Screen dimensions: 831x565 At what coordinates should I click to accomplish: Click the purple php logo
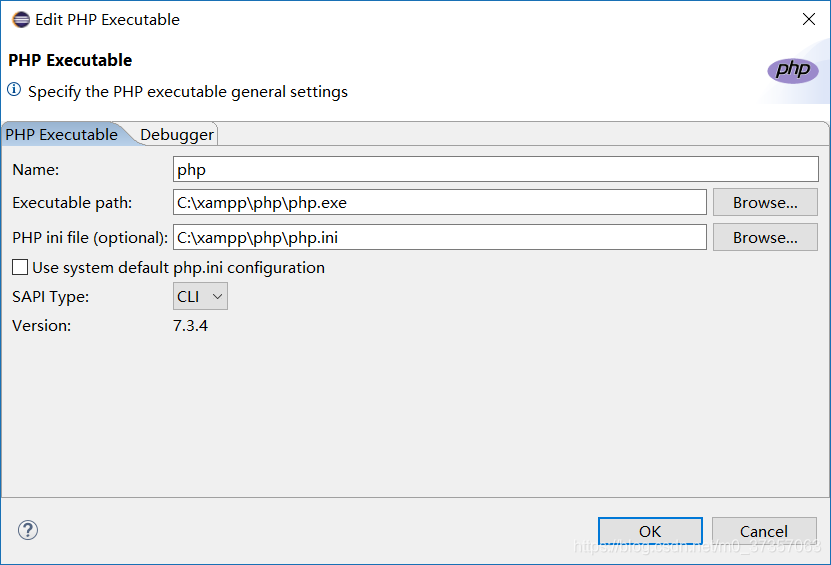[x=793, y=70]
